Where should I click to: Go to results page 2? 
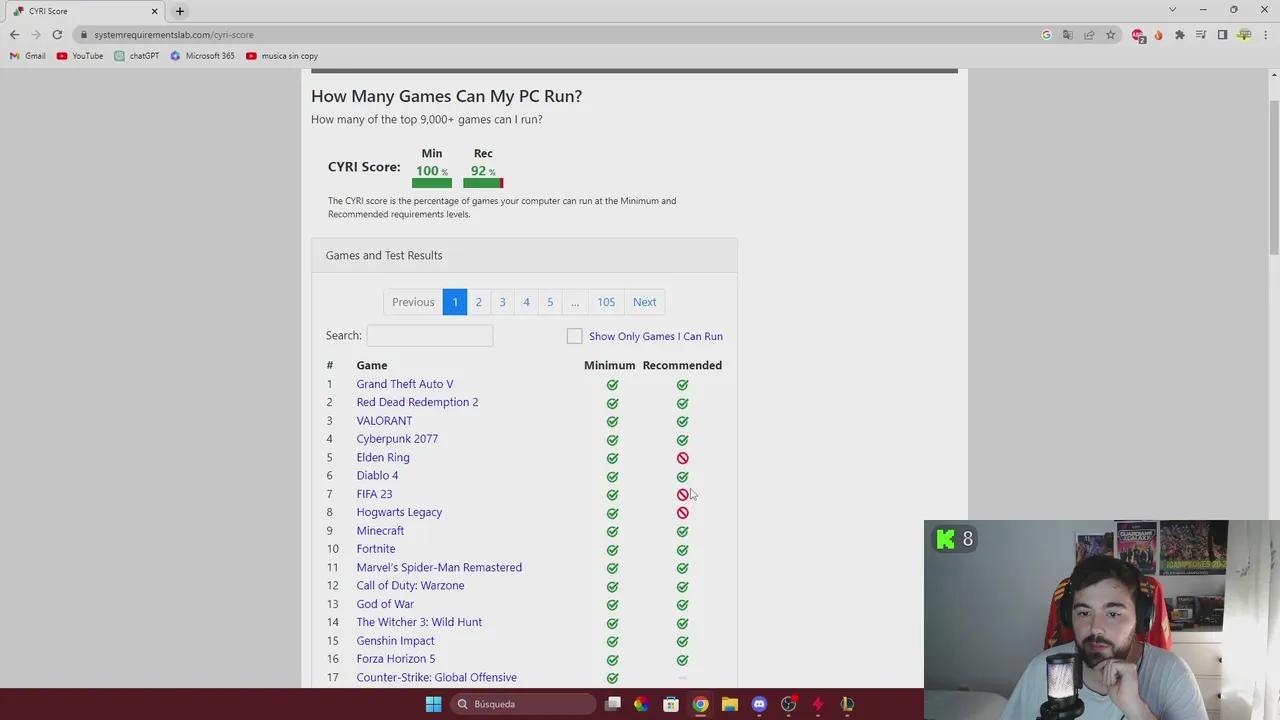point(478,302)
